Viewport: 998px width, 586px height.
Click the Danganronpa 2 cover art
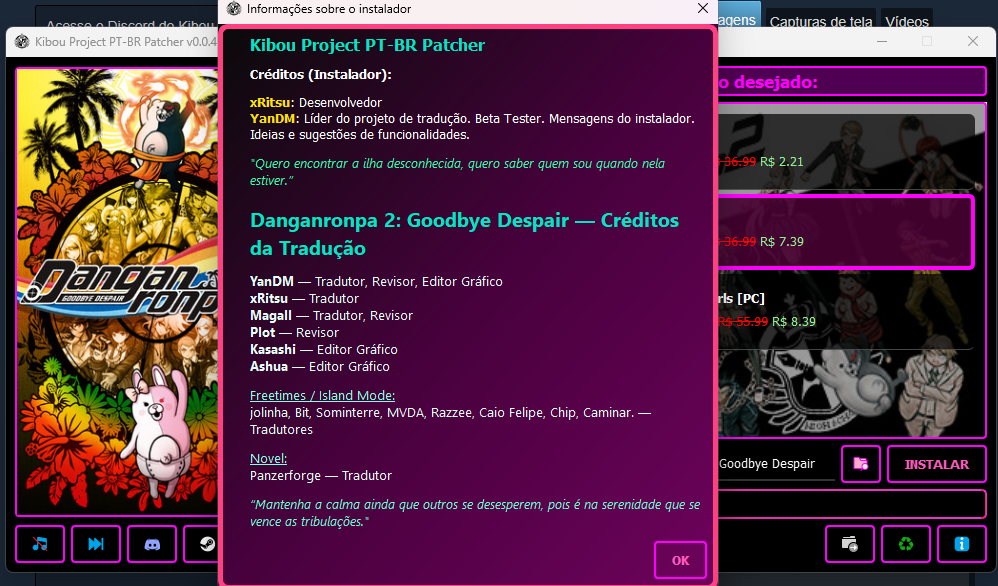[117, 291]
